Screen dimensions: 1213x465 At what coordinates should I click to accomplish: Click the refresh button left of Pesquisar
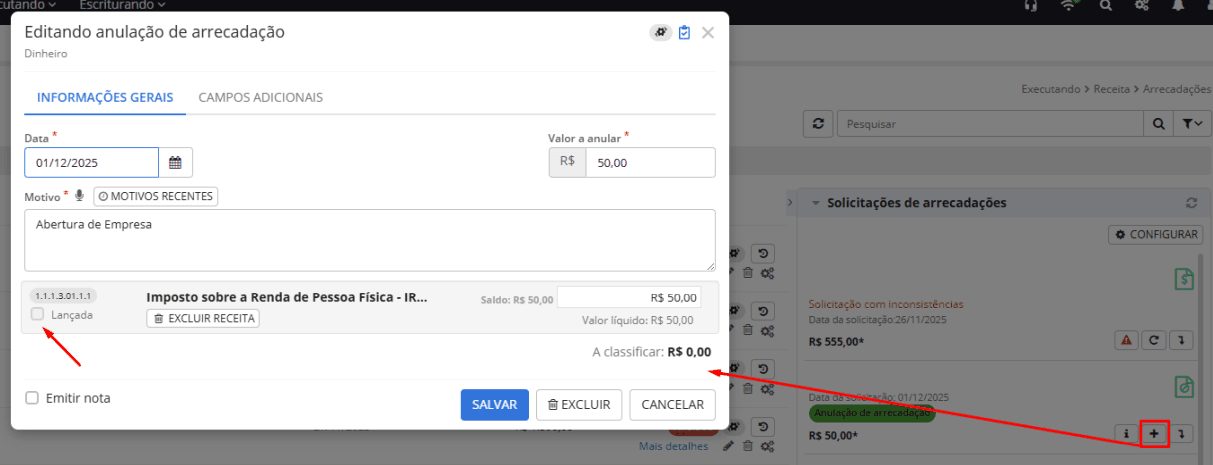pos(818,123)
